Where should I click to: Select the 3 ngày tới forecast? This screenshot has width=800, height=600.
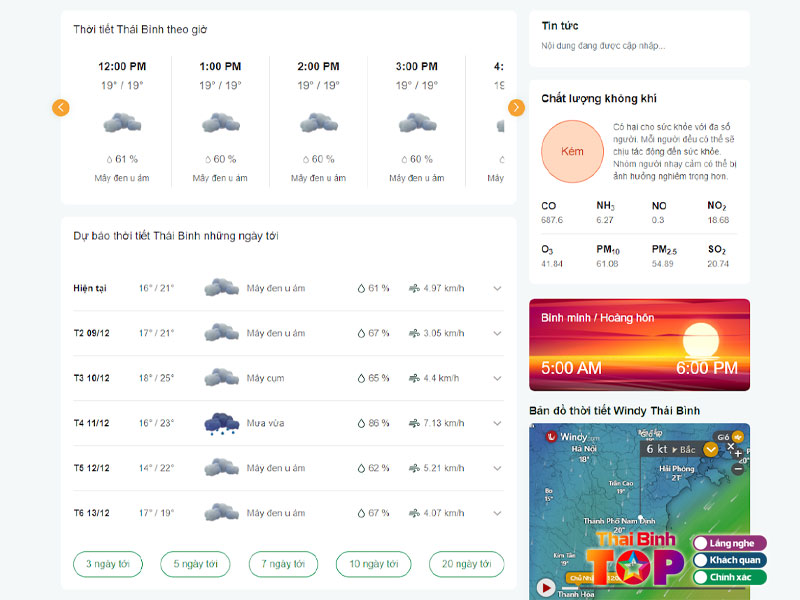110,564
